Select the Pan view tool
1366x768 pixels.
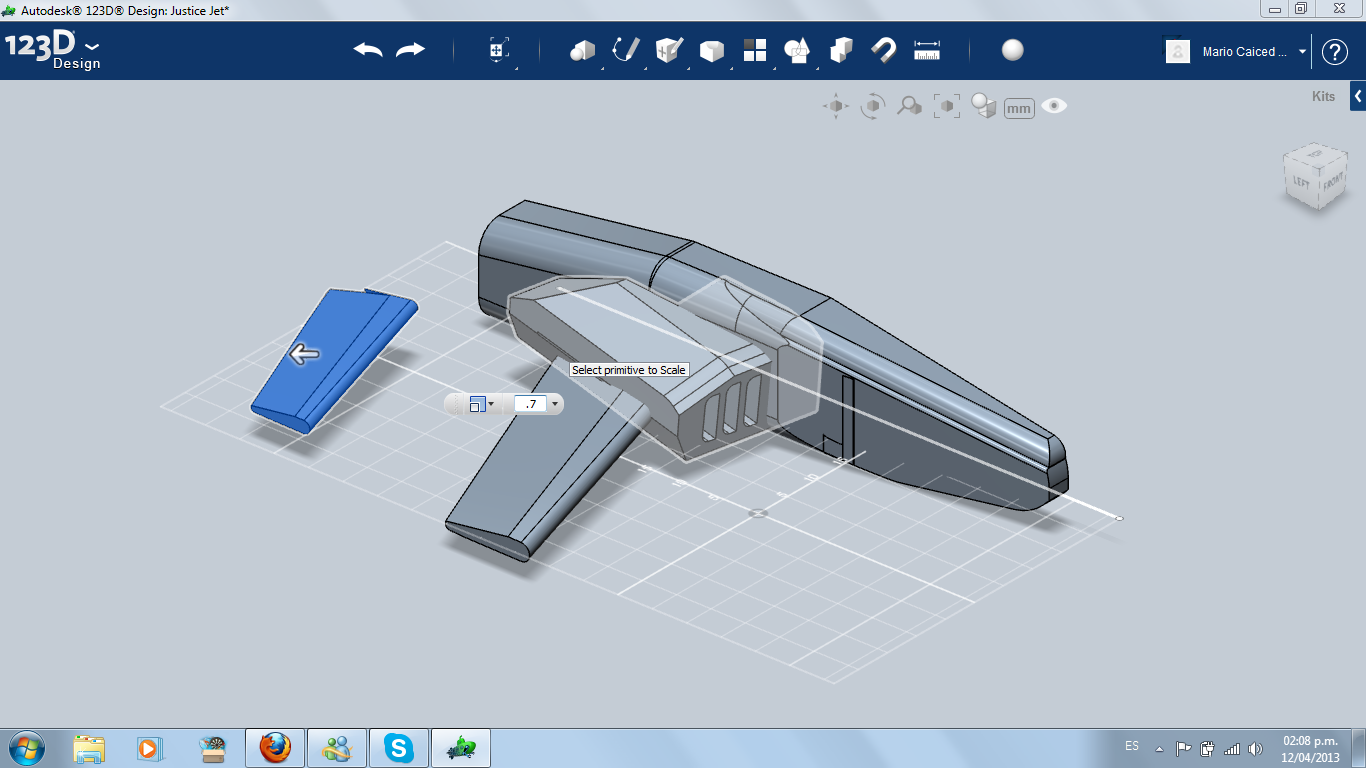click(836, 106)
